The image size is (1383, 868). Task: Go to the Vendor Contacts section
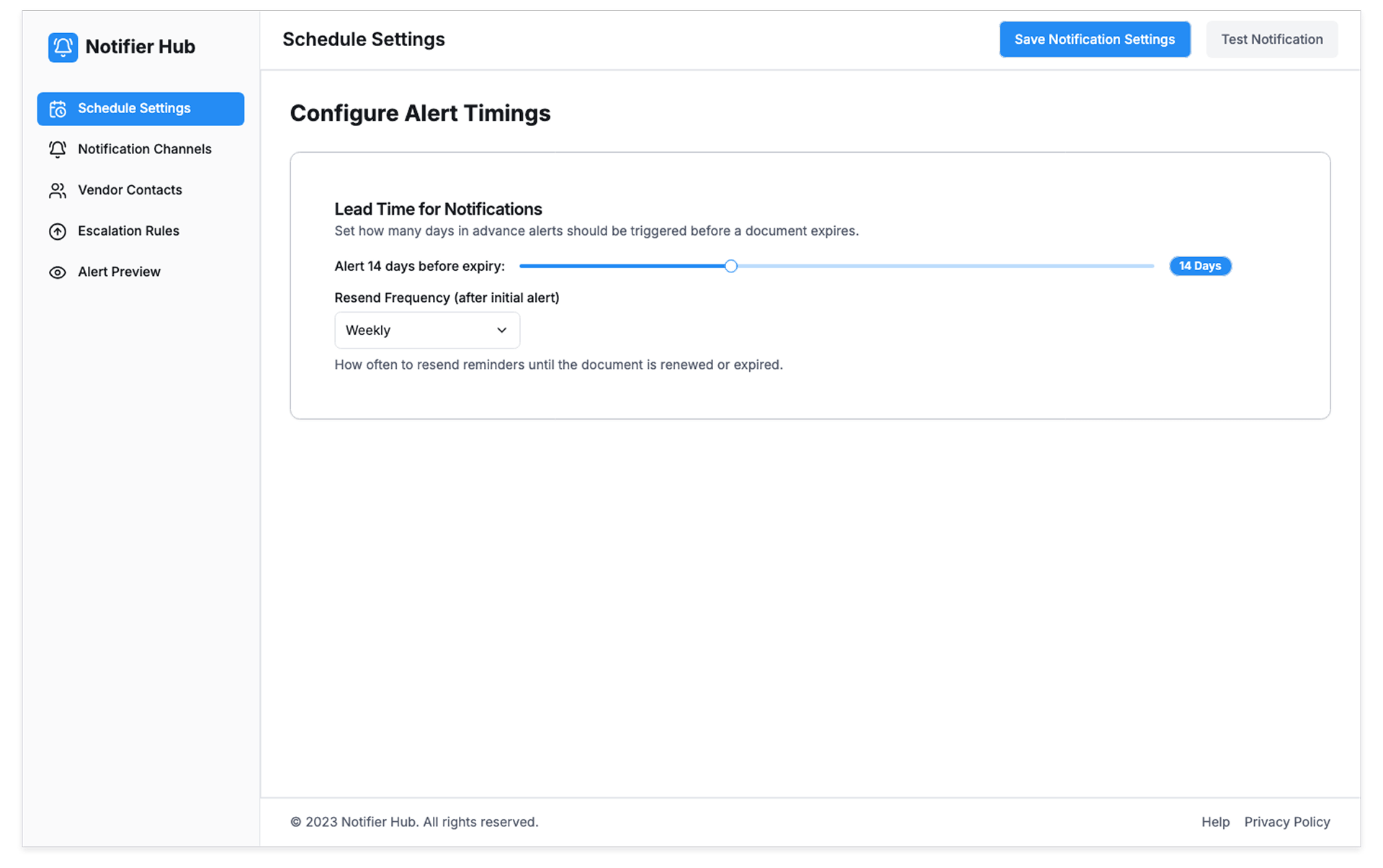coord(130,190)
